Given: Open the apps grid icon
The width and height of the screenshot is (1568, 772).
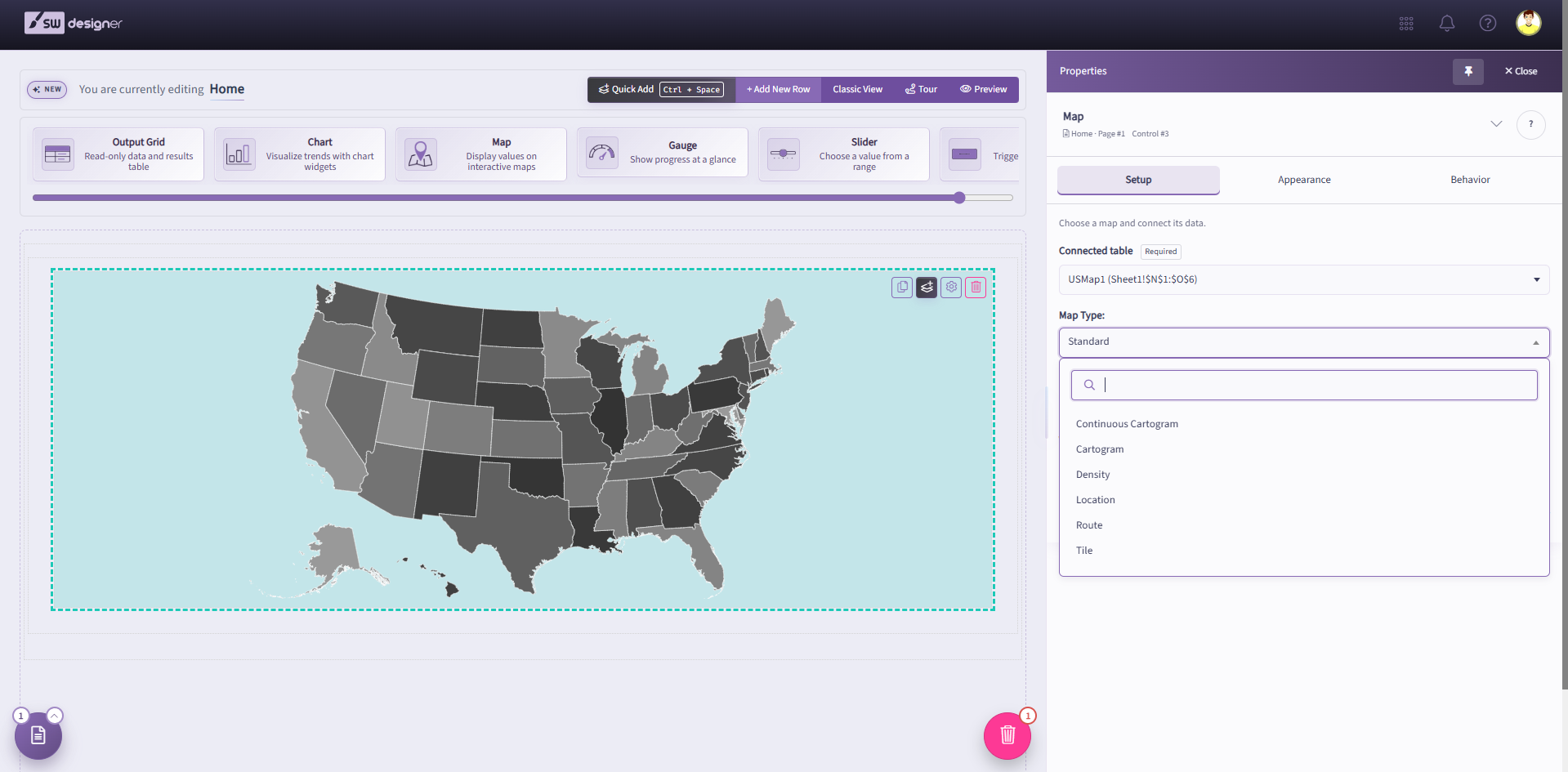Looking at the screenshot, I should tap(1406, 24).
